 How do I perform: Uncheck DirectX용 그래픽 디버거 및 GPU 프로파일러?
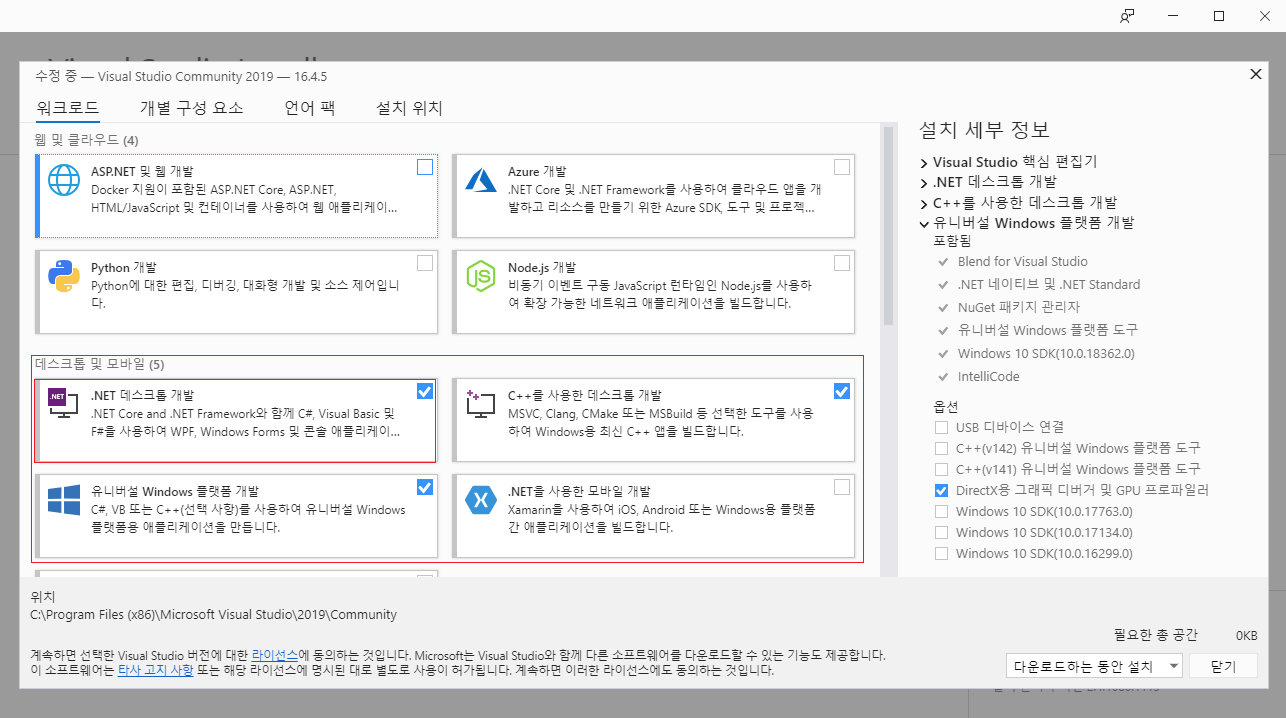pyautogui.click(x=941, y=490)
